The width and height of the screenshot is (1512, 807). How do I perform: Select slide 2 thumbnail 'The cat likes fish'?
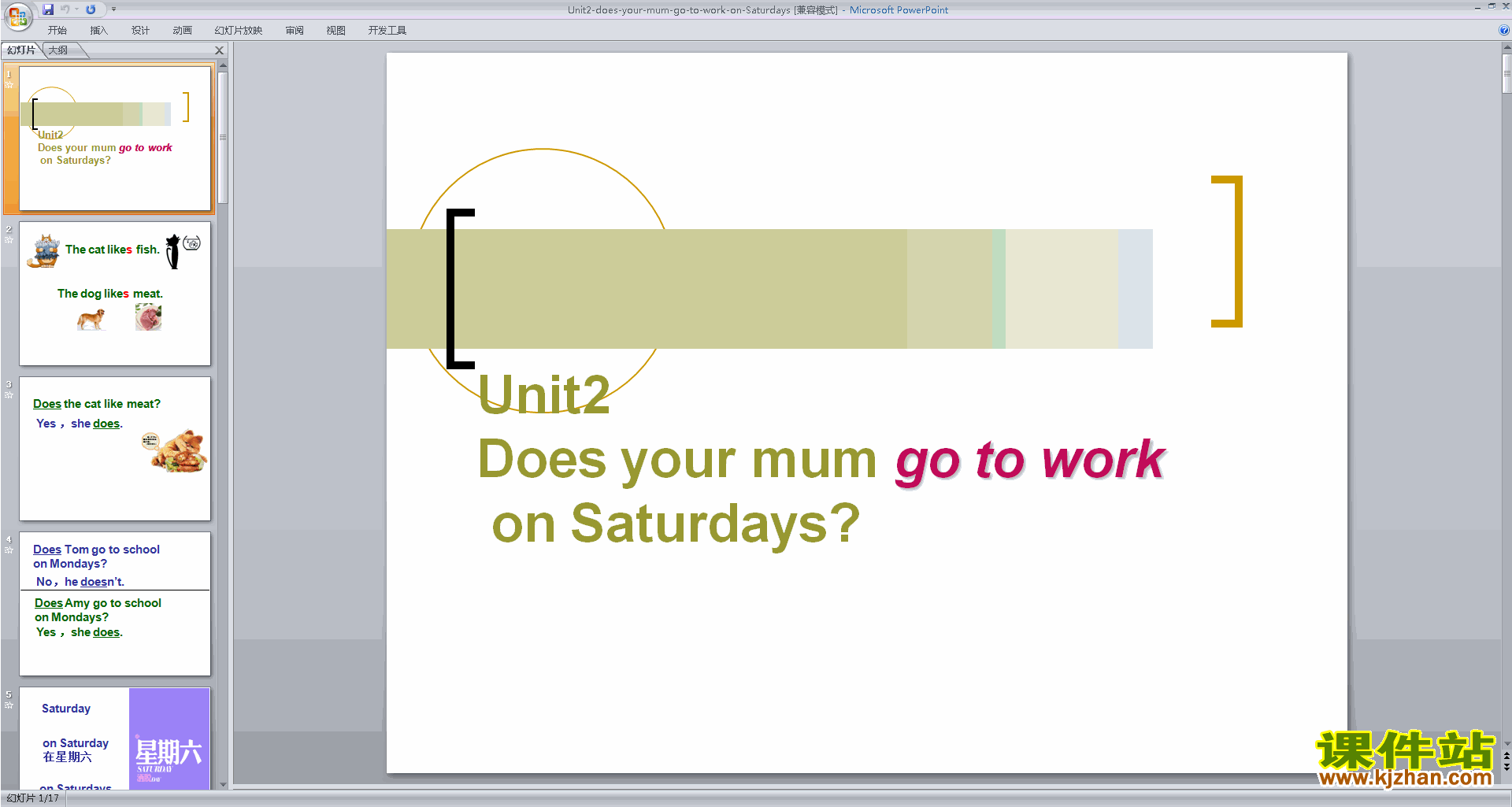click(x=115, y=294)
